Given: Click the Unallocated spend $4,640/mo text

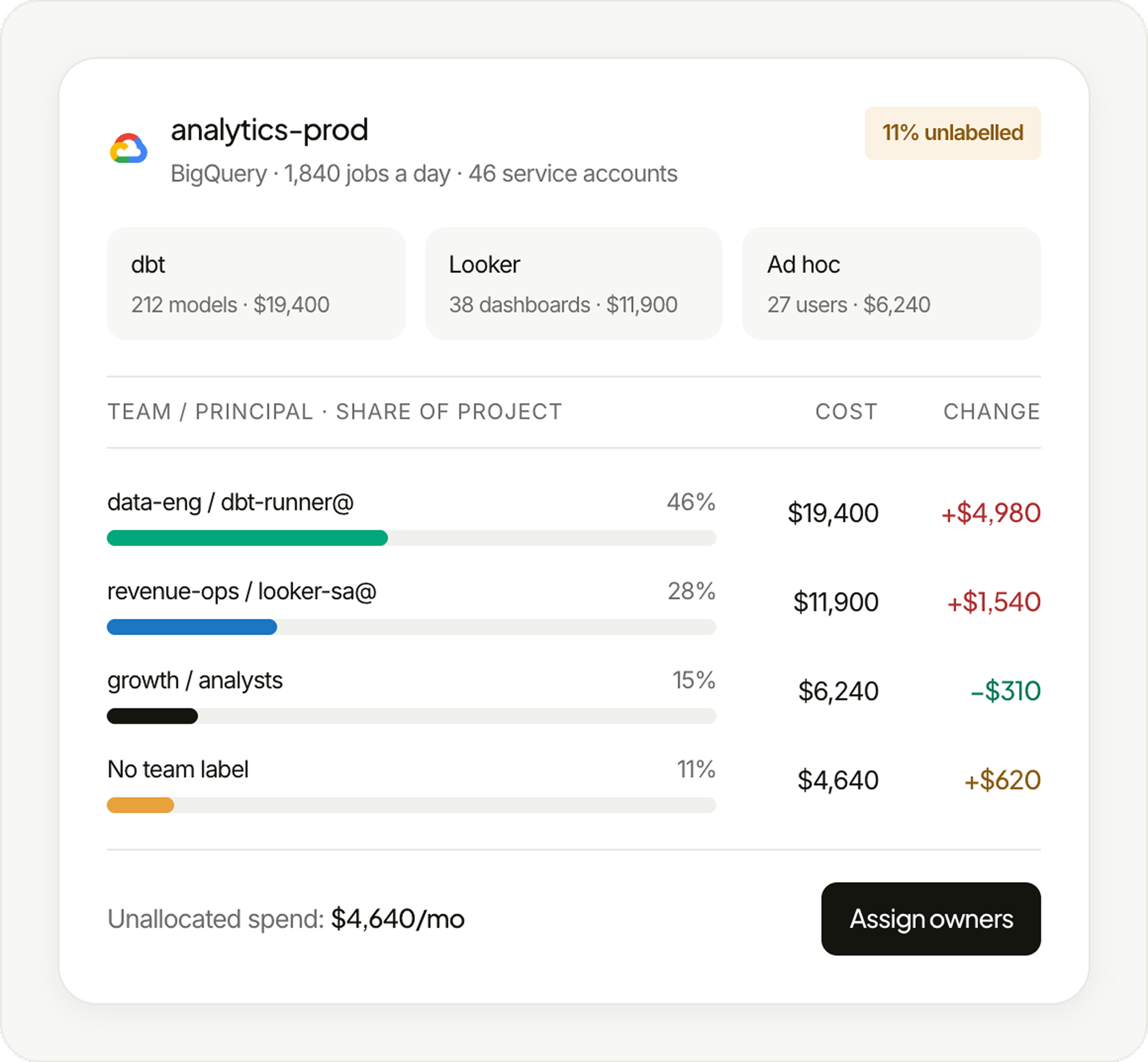Looking at the screenshot, I should coord(286,919).
